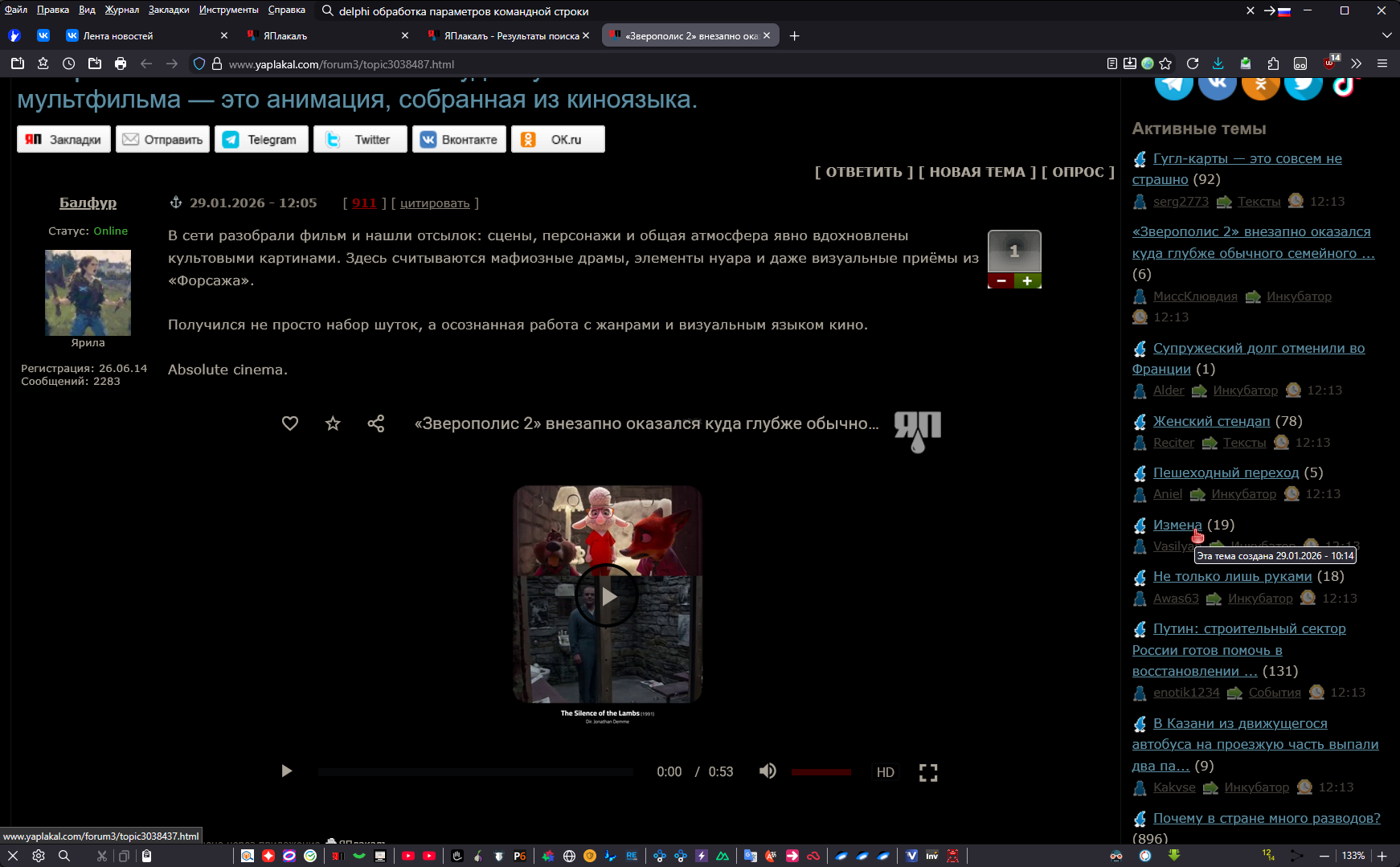Print the page with the printer icon
This screenshot has height=867, width=1400.
click(x=121, y=64)
